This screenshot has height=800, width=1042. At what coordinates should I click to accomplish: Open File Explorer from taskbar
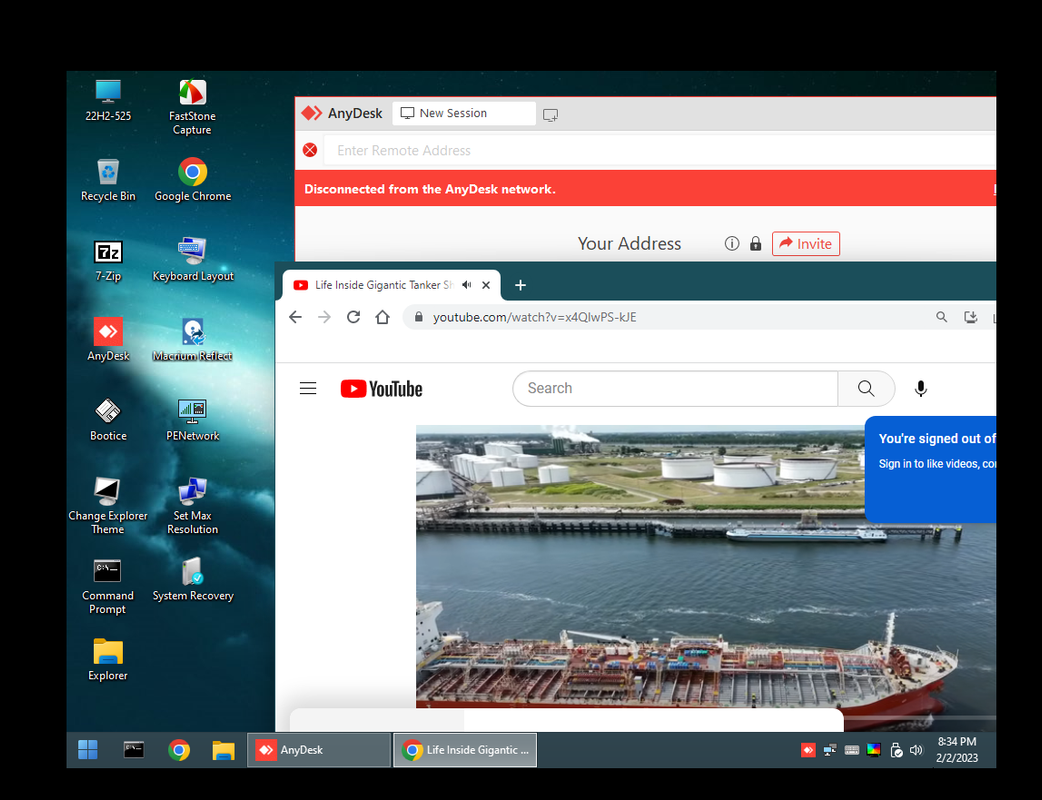pyautogui.click(x=223, y=750)
